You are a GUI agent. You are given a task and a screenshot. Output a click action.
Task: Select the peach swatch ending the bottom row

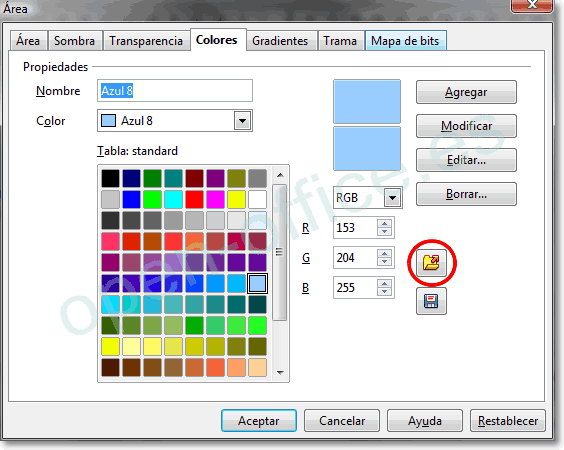point(258,367)
